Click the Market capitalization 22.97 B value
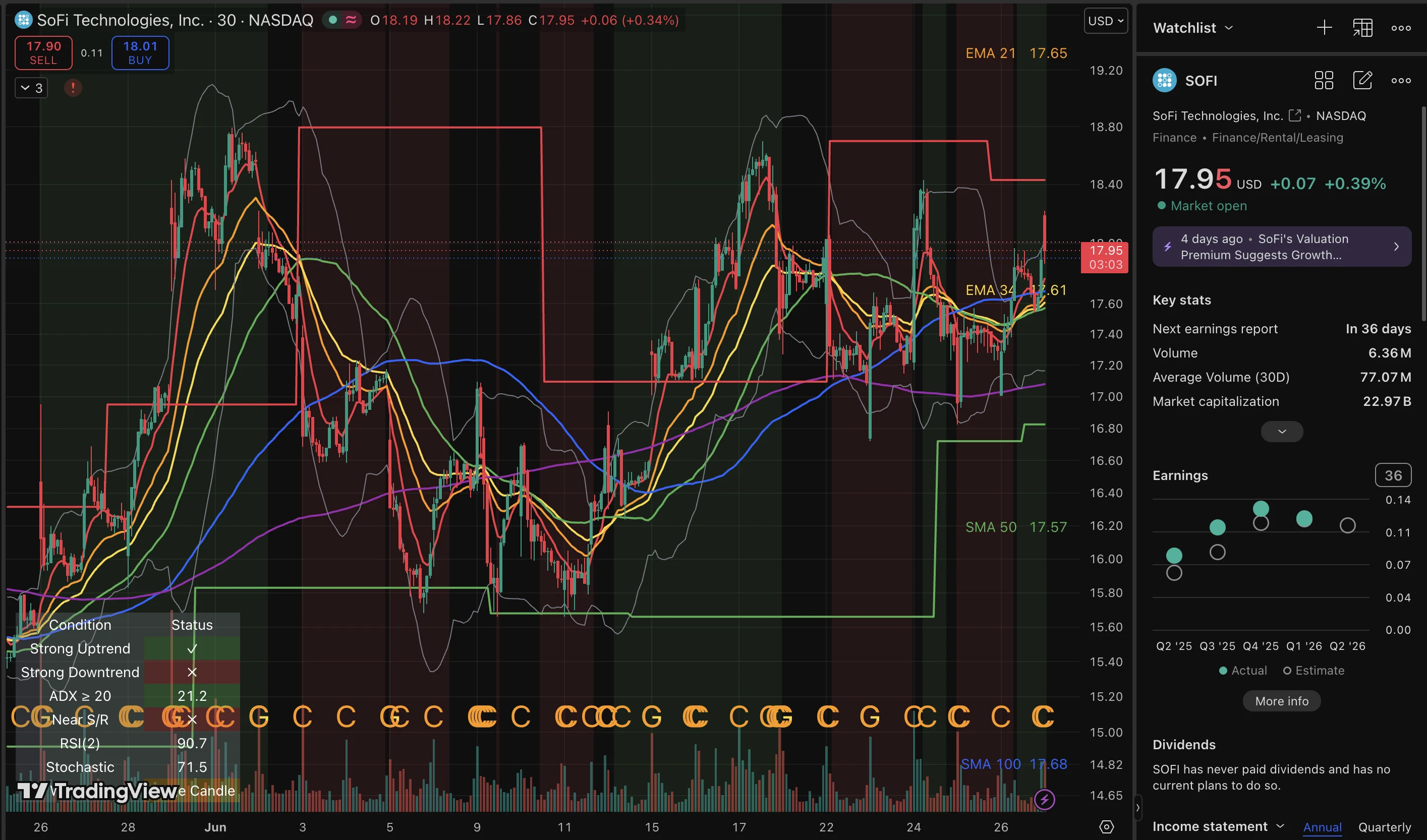This screenshot has width=1427, height=840. (1387, 401)
